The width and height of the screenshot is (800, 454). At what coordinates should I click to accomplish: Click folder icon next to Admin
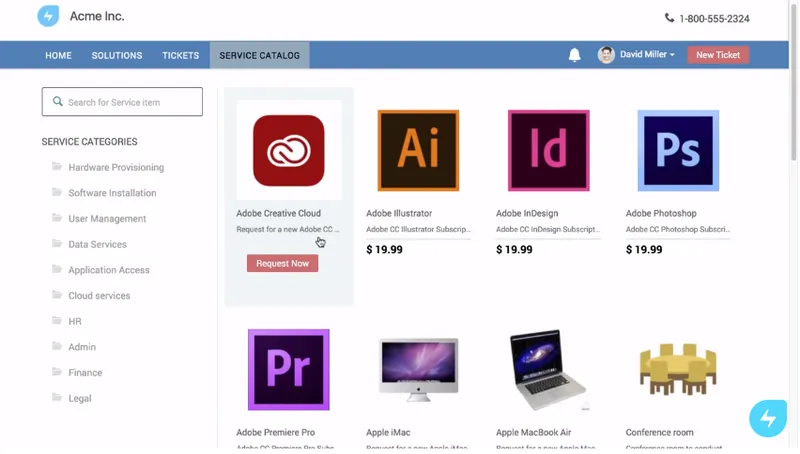pyautogui.click(x=57, y=346)
